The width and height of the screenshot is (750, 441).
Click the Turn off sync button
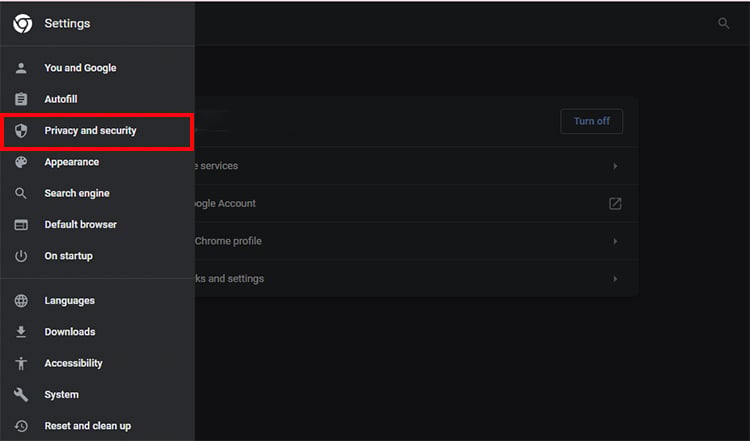pos(592,121)
